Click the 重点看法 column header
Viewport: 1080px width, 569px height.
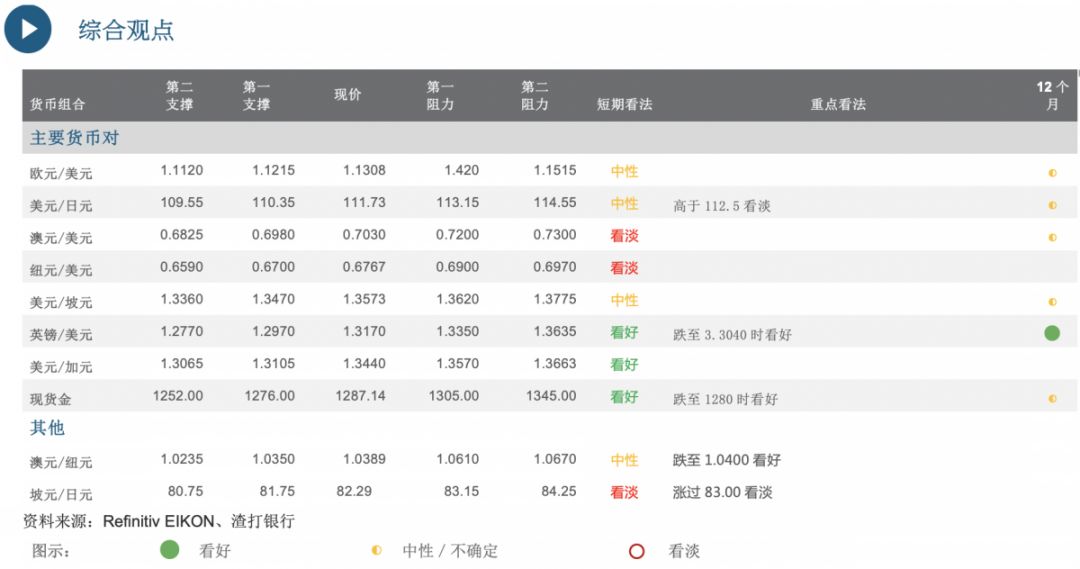coord(838,104)
